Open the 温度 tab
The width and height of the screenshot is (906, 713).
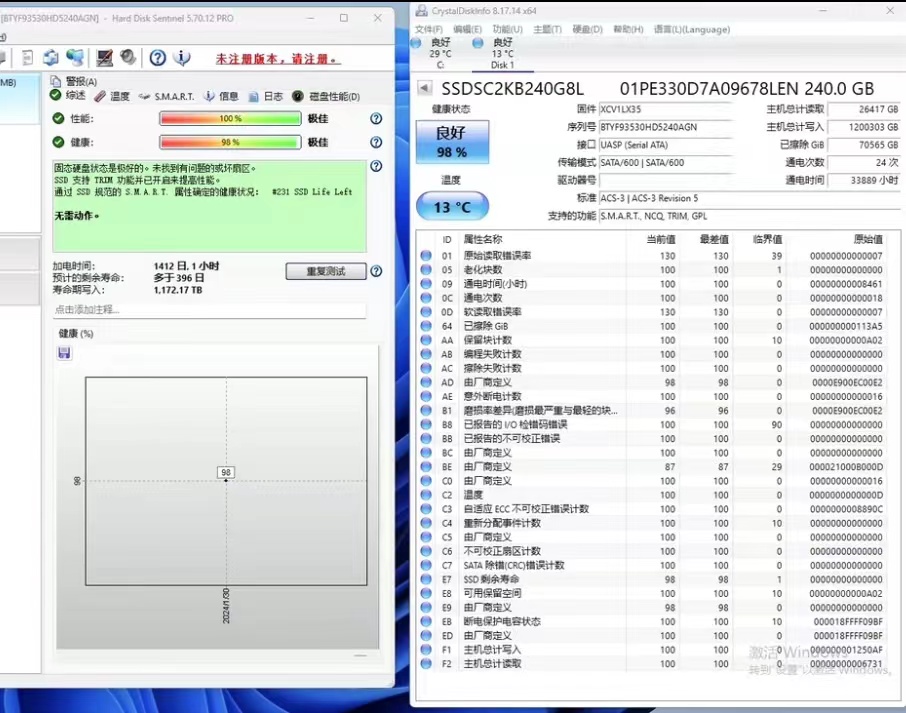tap(112, 97)
